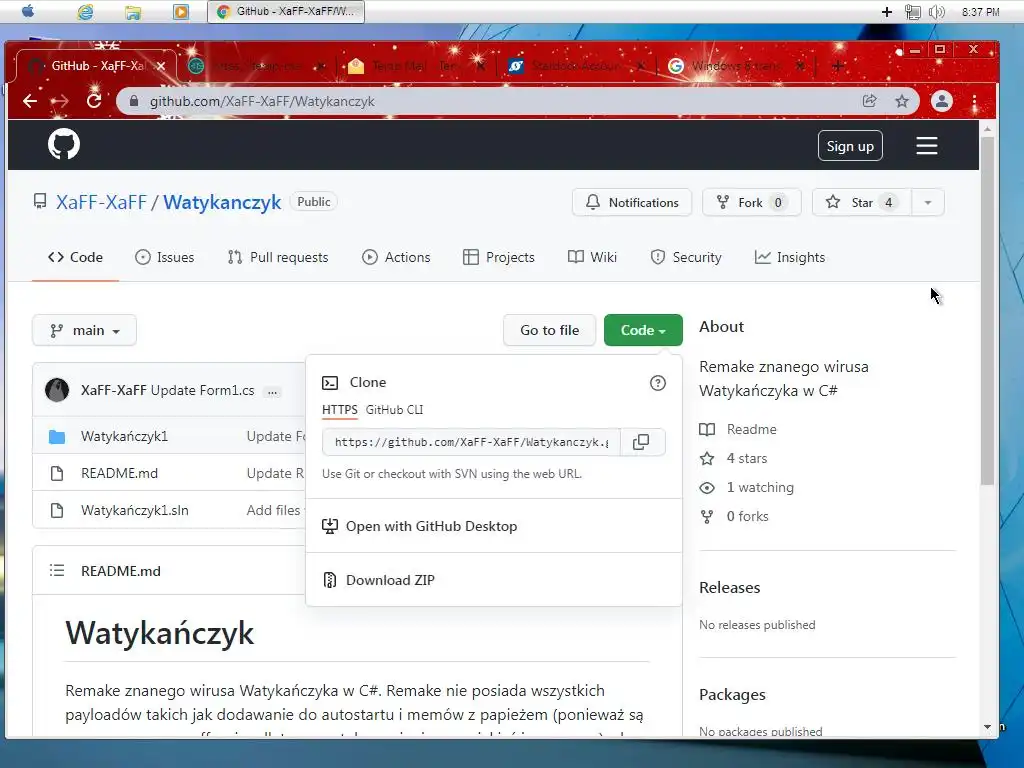Viewport: 1024px width, 768px height.
Task: Click the share page icon in address bar
Action: (869, 101)
